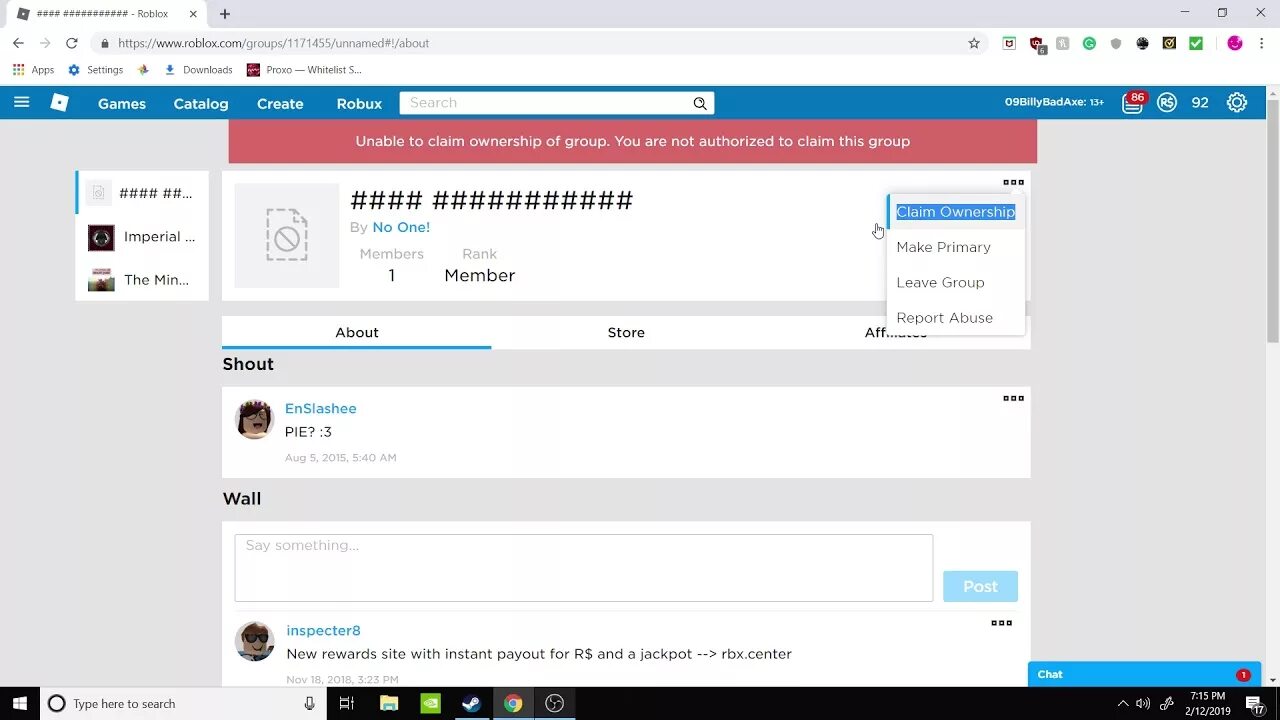Open three-dot menu on inspecter8 post
Screen dimensions: 1280x720
click(x=1001, y=623)
